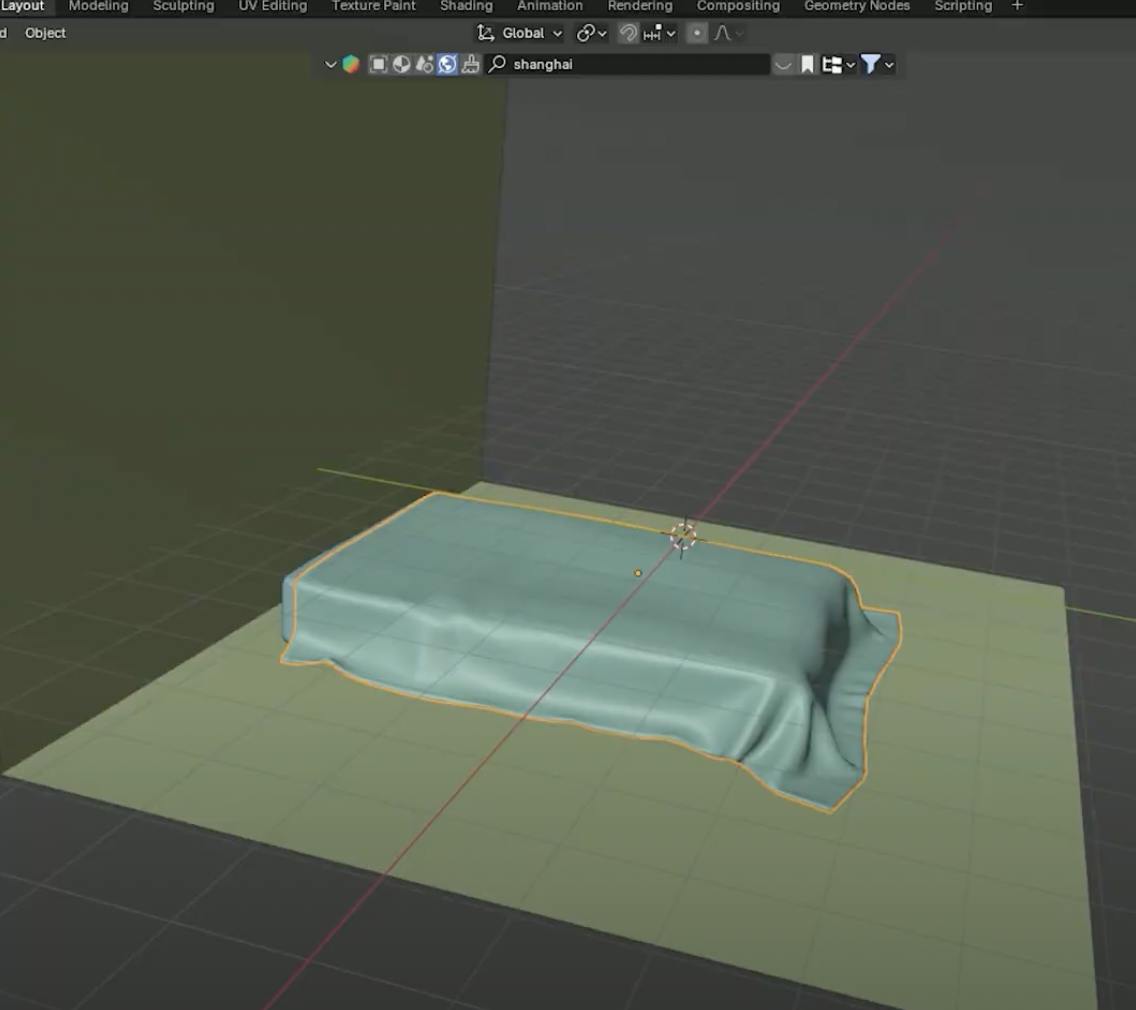
Task: Open the UV Editing workspace tab
Action: tap(272, 7)
